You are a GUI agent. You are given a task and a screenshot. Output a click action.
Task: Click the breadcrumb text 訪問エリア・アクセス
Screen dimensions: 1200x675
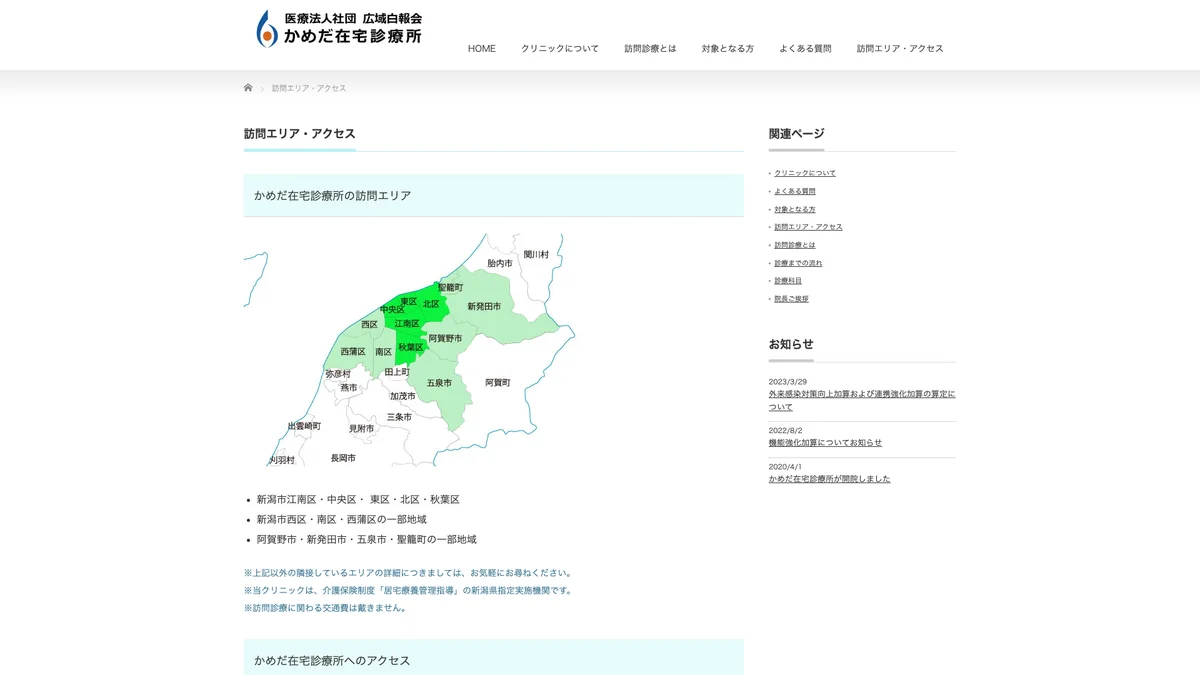(309, 88)
